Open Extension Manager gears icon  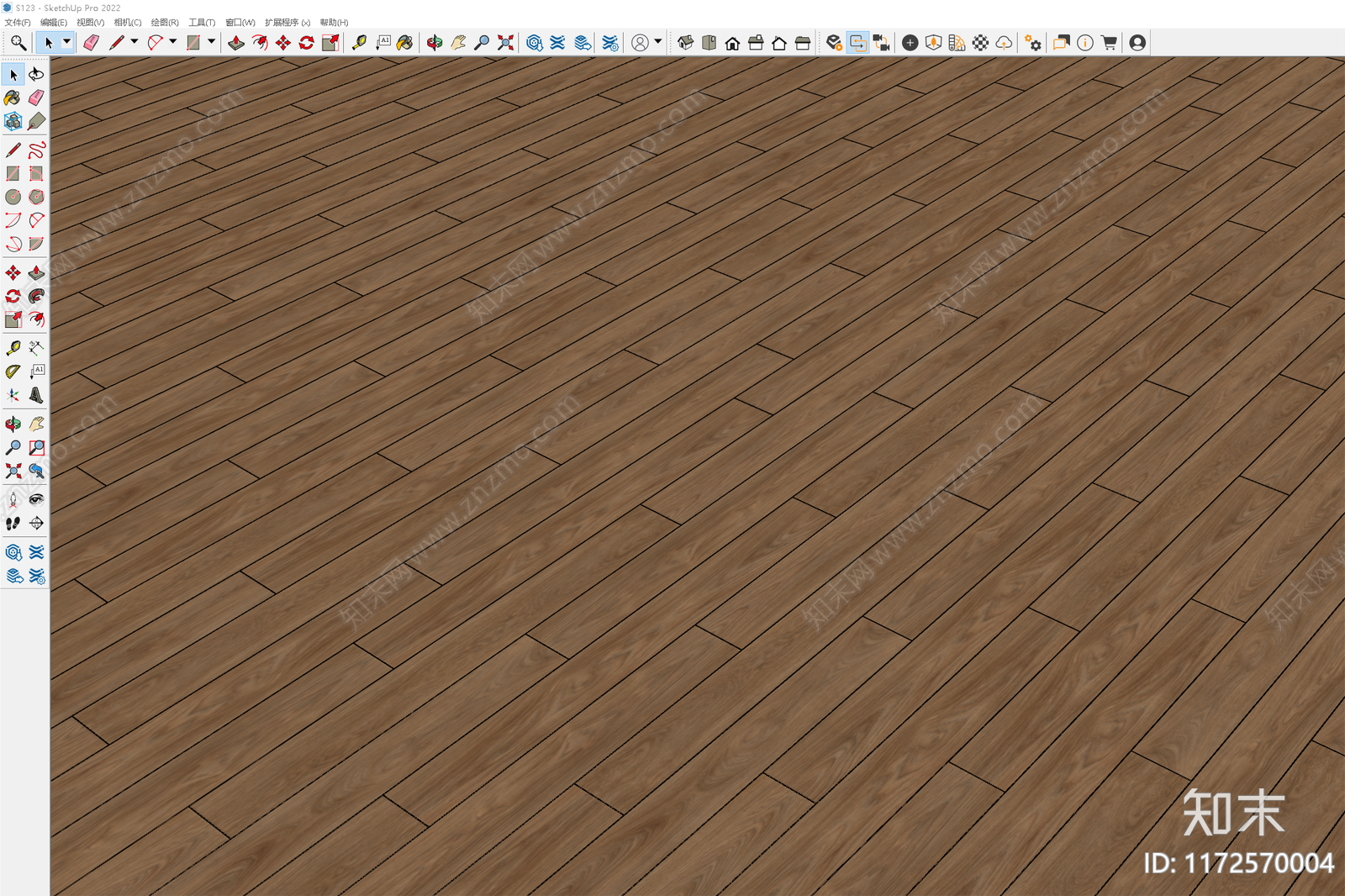pyautogui.click(x=1033, y=43)
